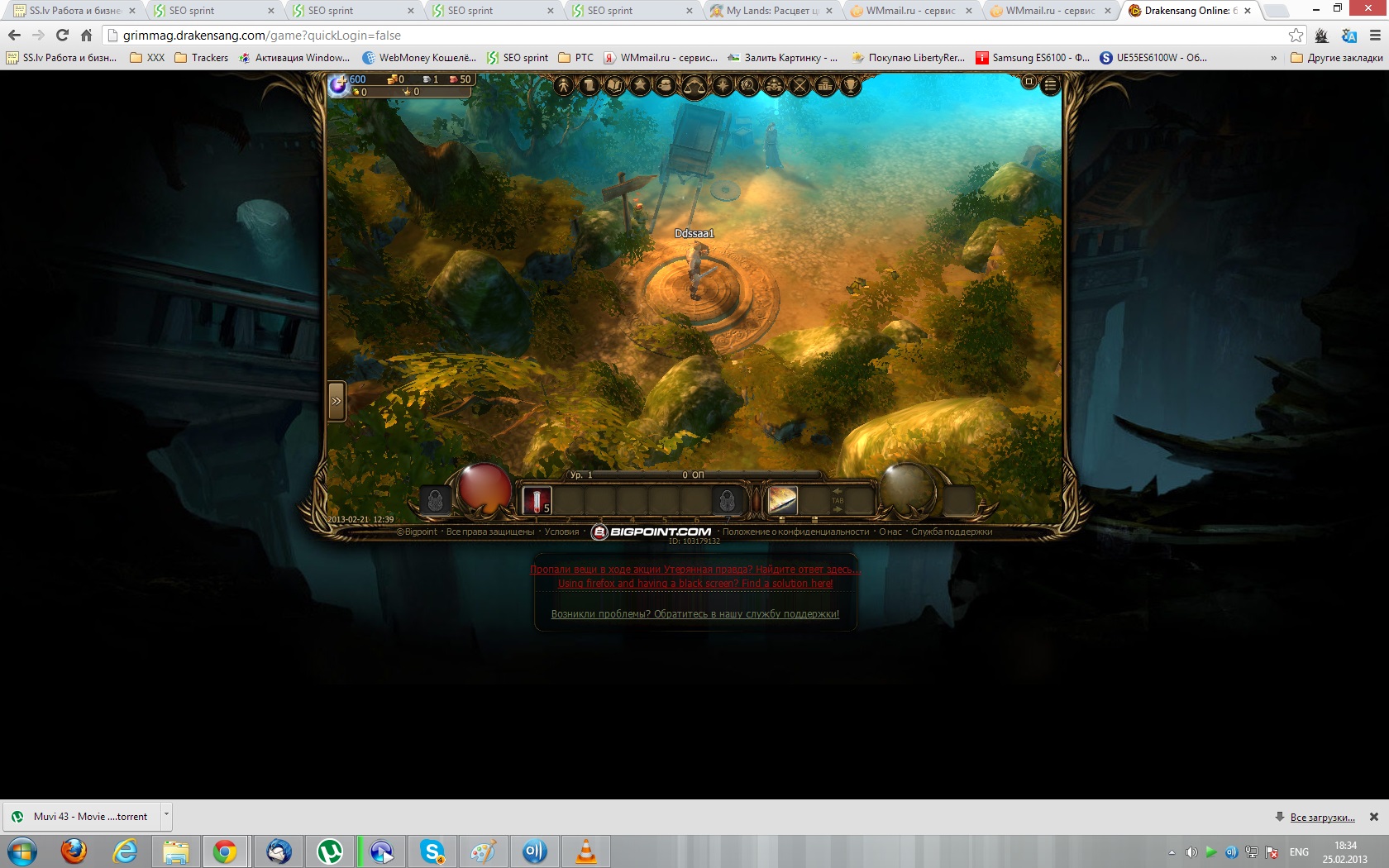Switch to the first WMmail.ru tab
This screenshot has width=1389, height=868.
click(911, 11)
